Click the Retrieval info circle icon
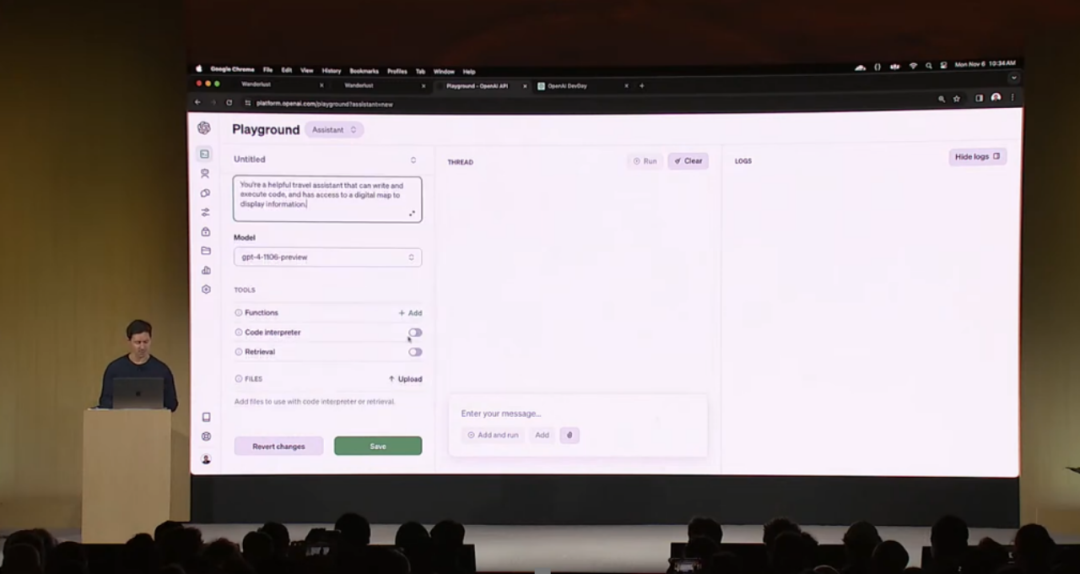1080x574 pixels. (238, 351)
